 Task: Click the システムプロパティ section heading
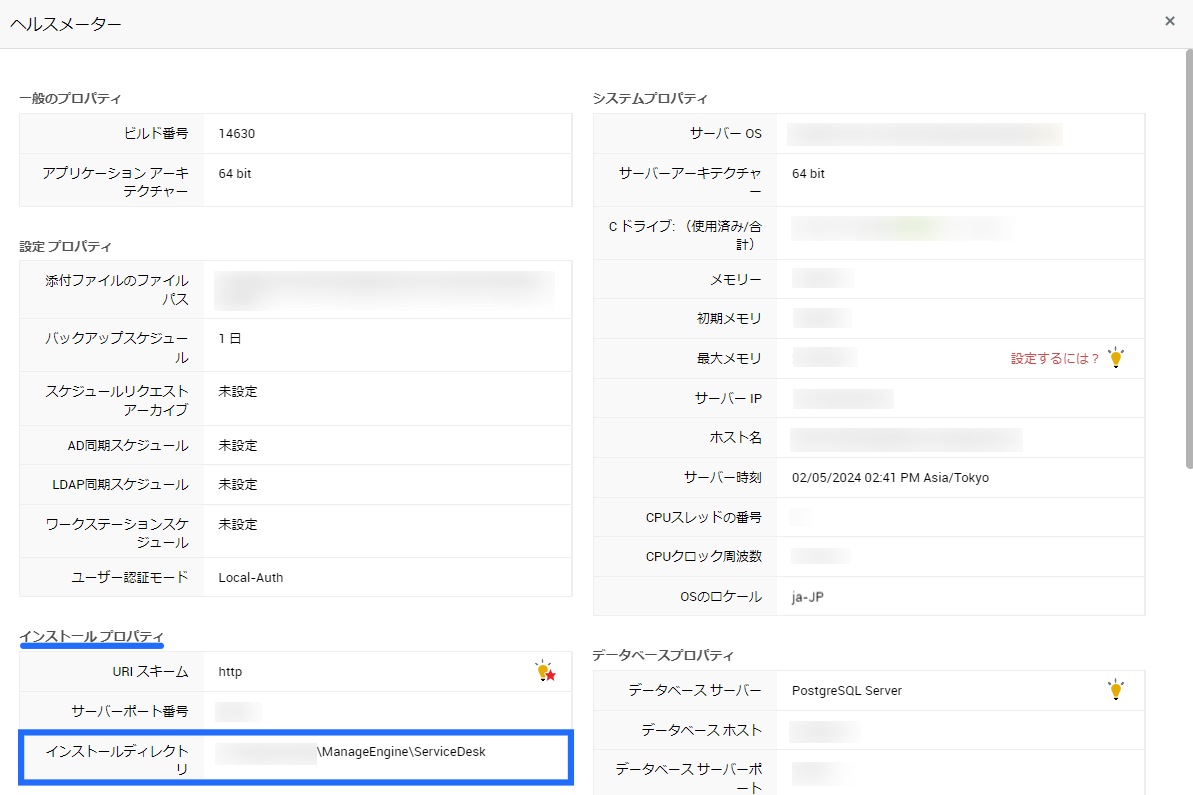coord(650,98)
